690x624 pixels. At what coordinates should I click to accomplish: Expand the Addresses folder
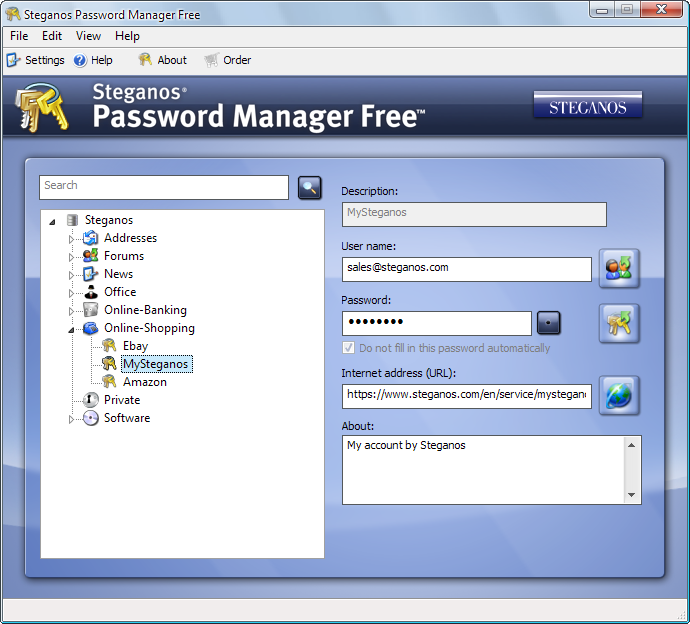[71, 239]
